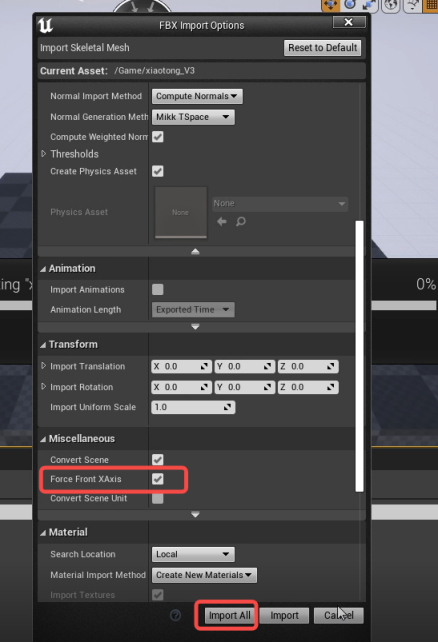Open Search Location Local dropdown
Image resolution: width=438 pixels, height=643 pixels.
[x=193, y=554]
